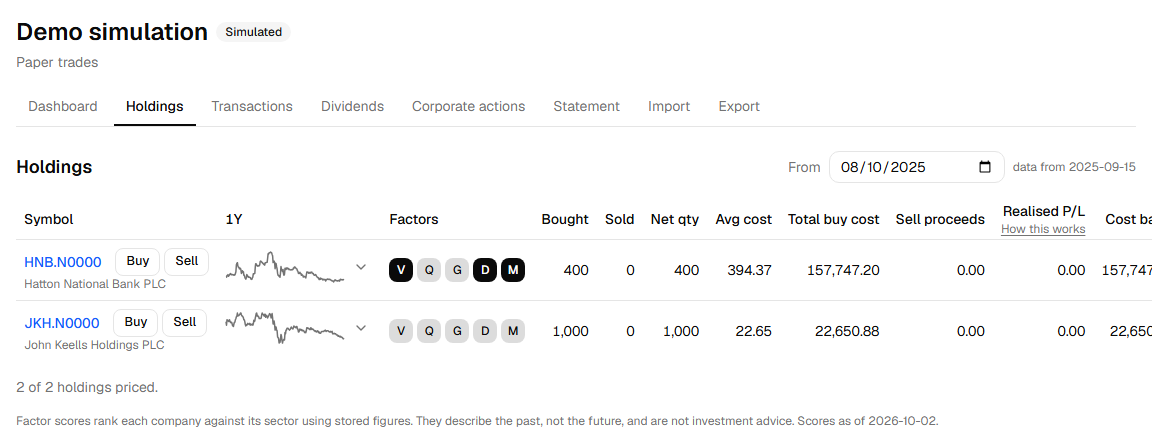Click the Net qty column header

(x=674, y=220)
